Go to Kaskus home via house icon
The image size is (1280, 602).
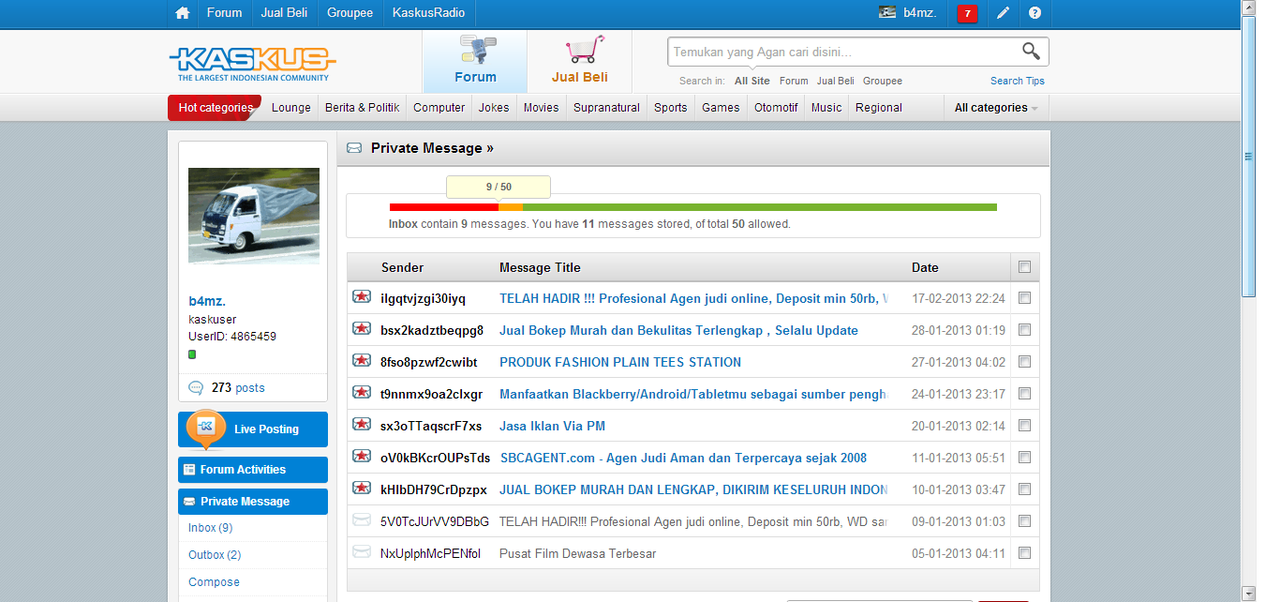(182, 13)
